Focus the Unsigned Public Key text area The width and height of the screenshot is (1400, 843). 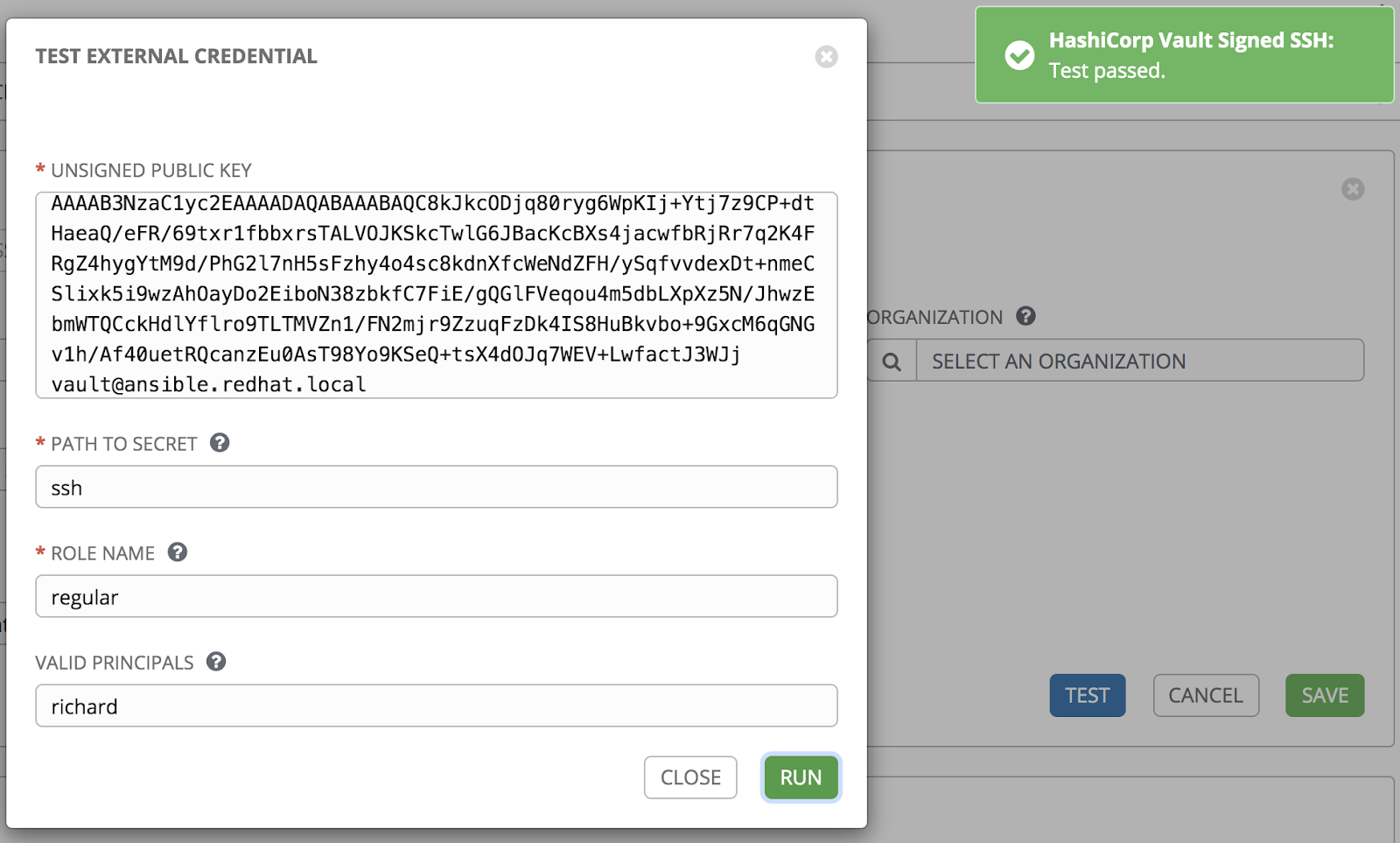pyautogui.click(x=436, y=294)
